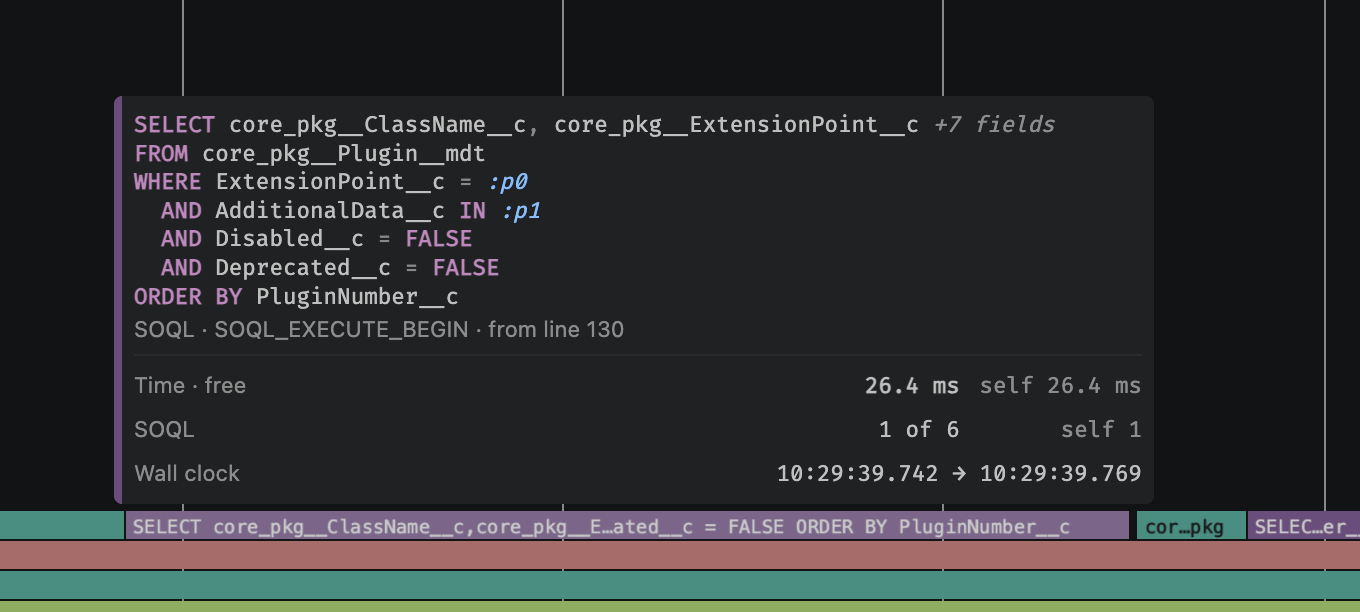The height and width of the screenshot is (612, 1360).
Task: Click the self 1 SOQL value
Action: (x=1101, y=430)
